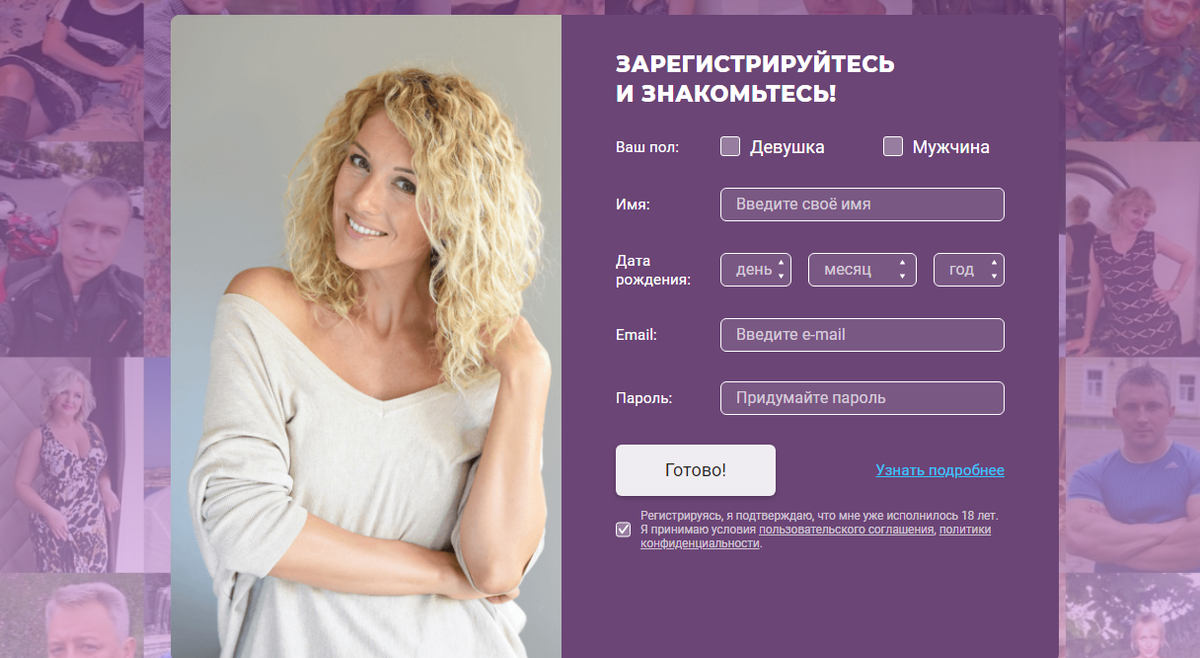Check the Девушка gender checkbox
This screenshot has width=1200, height=658.
730,147
